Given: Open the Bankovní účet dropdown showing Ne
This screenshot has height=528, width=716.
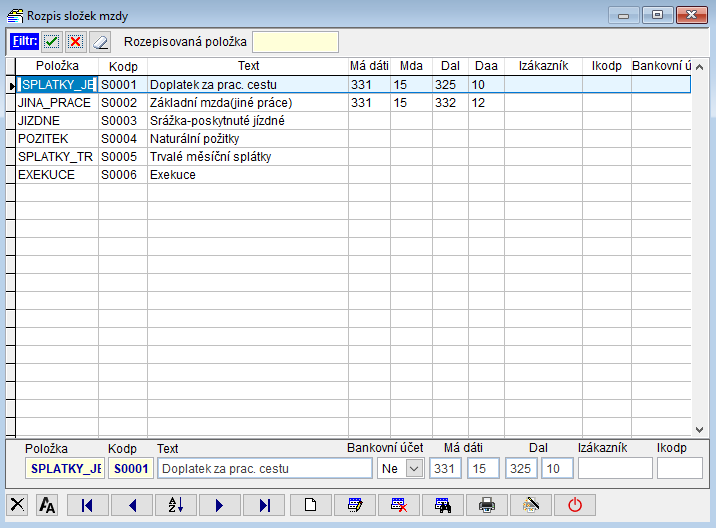Looking at the screenshot, I should 414,469.
